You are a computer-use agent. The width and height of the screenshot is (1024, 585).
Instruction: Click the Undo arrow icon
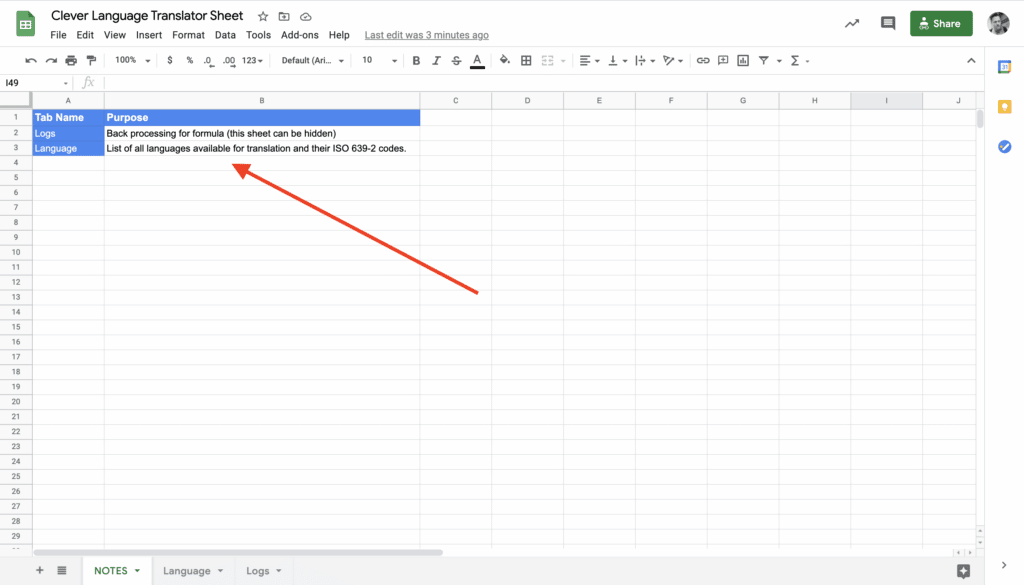click(x=31, y=61)
